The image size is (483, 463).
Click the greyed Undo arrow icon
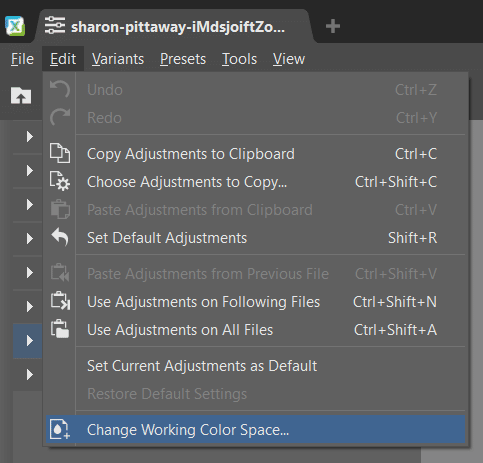tap(60, 89)
